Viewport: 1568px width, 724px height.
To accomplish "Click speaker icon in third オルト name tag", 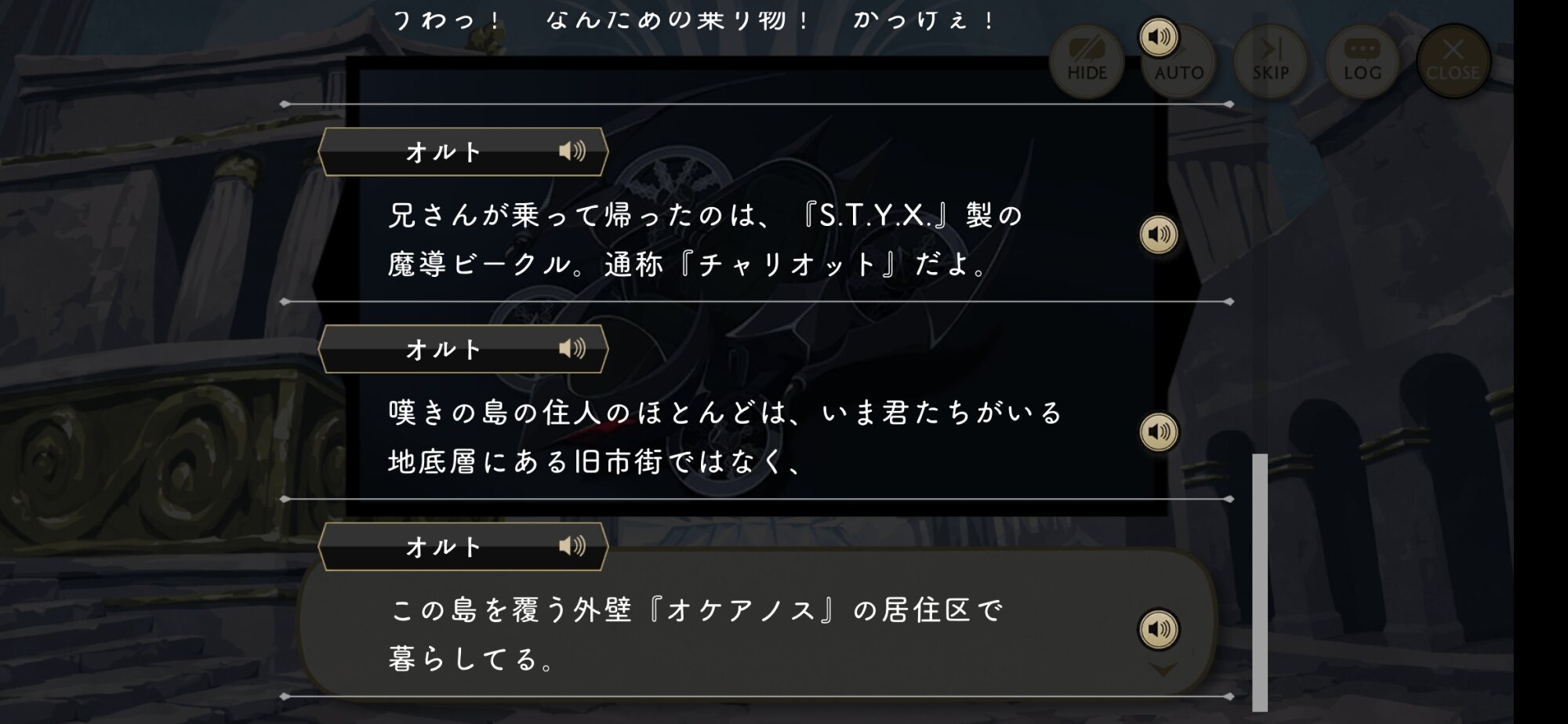I will coord(572,546).
